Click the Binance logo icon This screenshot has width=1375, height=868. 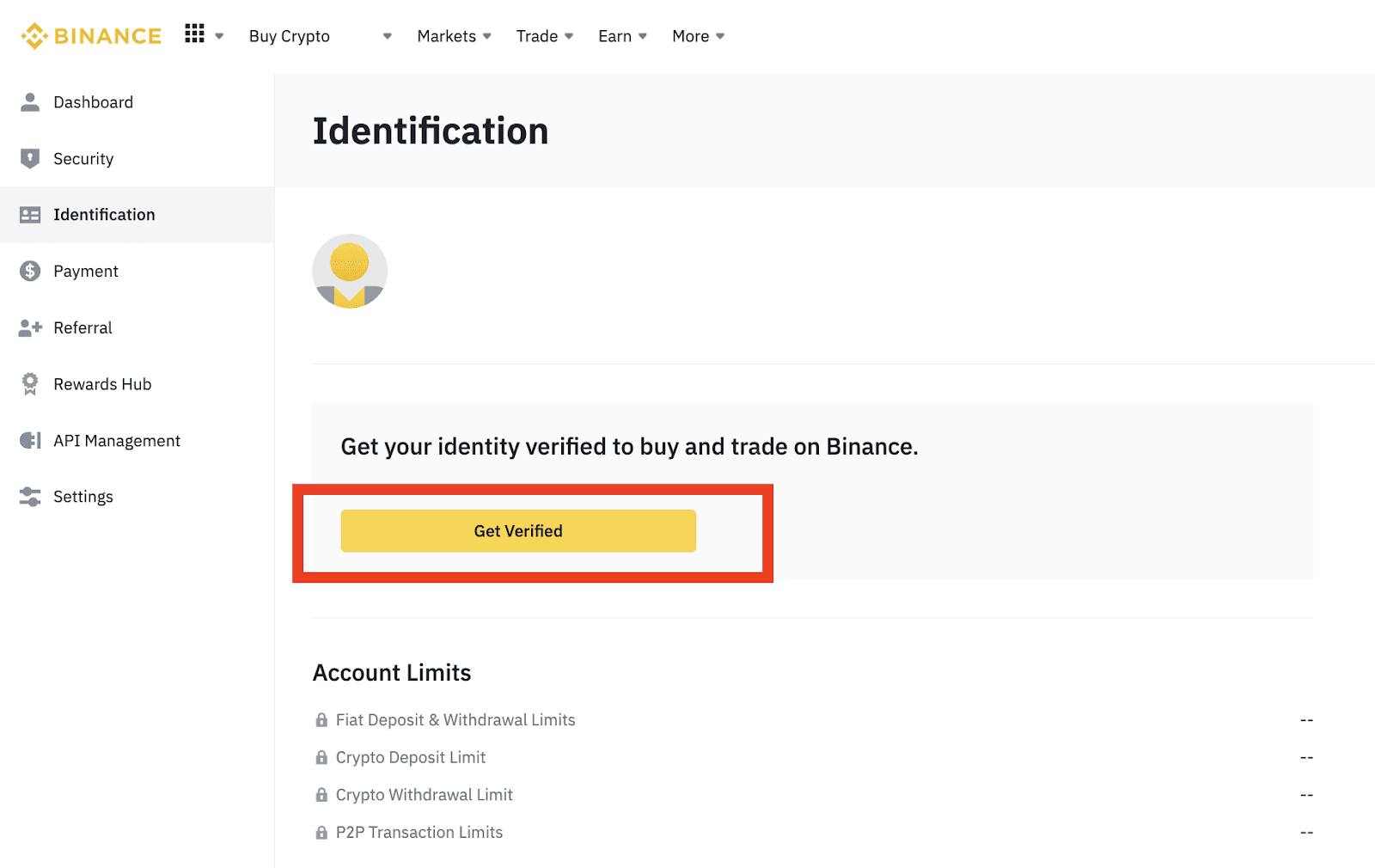34,36
